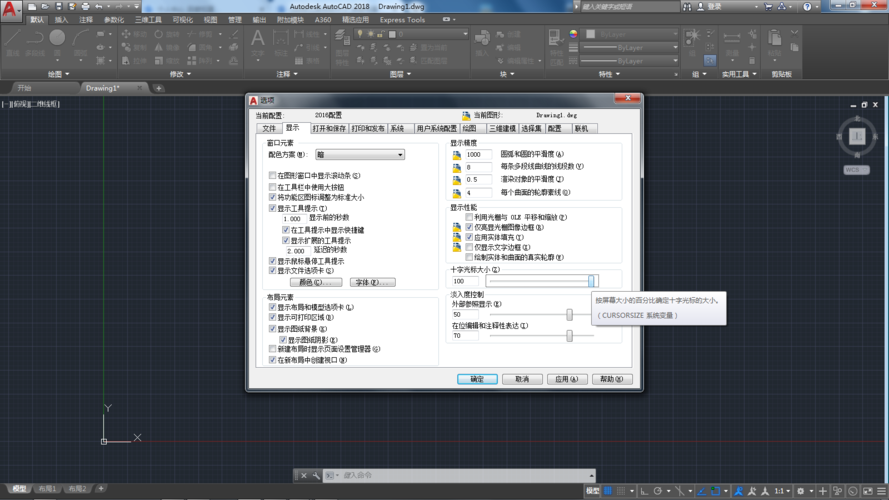Click the 确定 (OK) button
889x500 pixels.
(477, 379)
